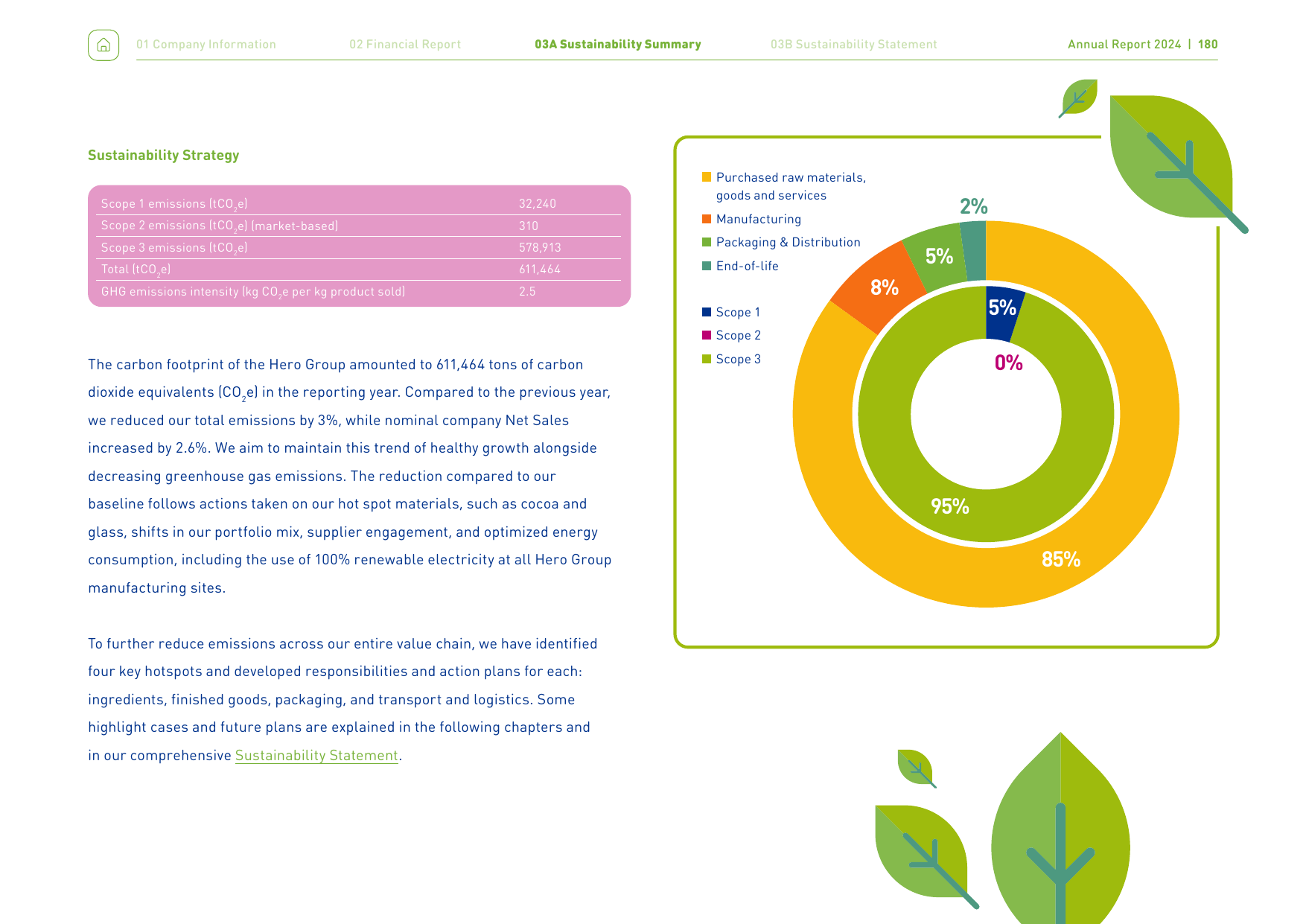
Task: Switch to 03B Sustainability Statement tab
Action: pyautogui.click(x=854, y=45)
